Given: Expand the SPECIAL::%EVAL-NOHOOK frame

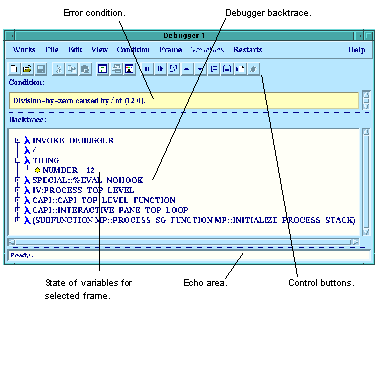Looking at the screenshot, I should [17, 180].
